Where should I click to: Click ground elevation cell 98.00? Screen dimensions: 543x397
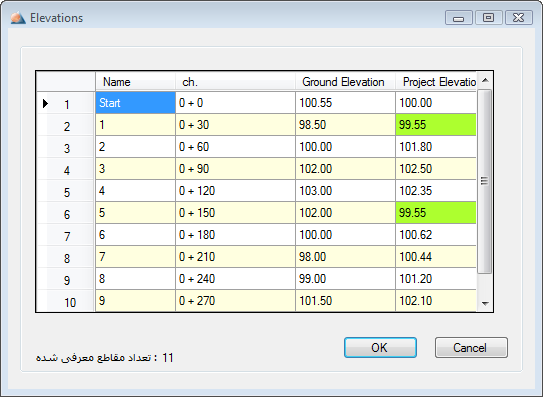345,257
